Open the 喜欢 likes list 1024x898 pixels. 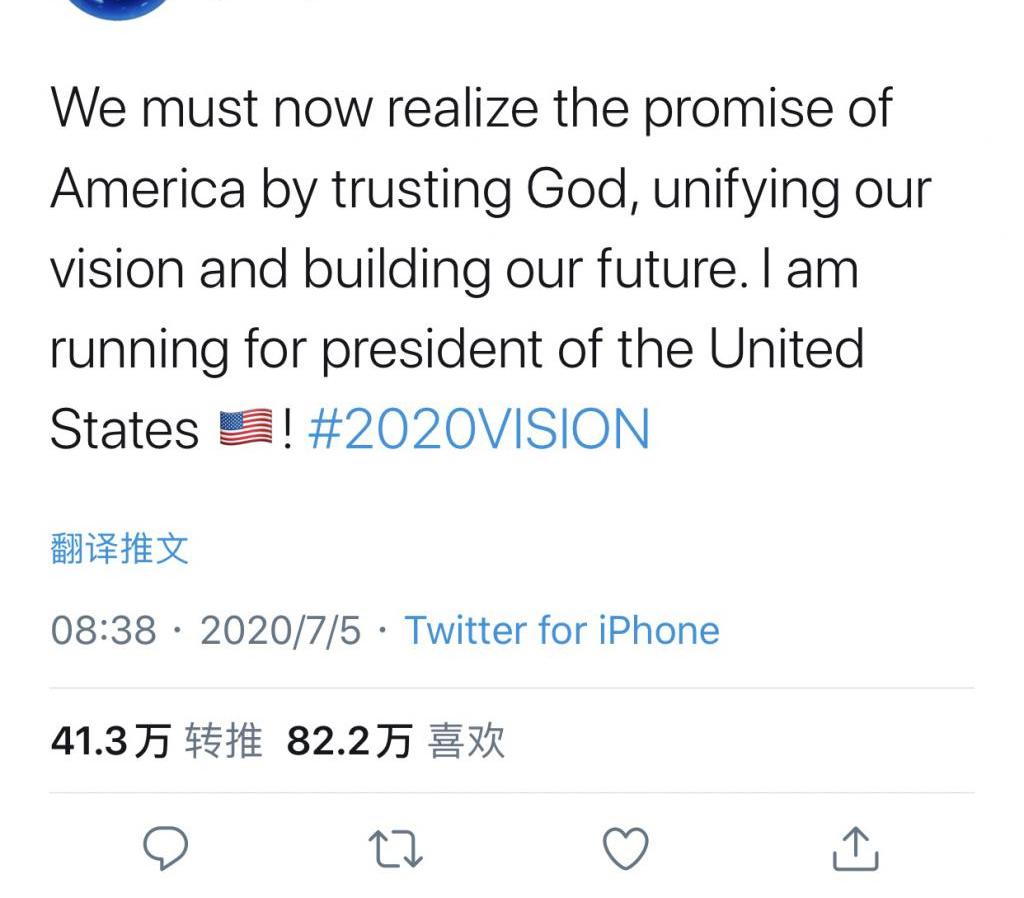(466, 742)
